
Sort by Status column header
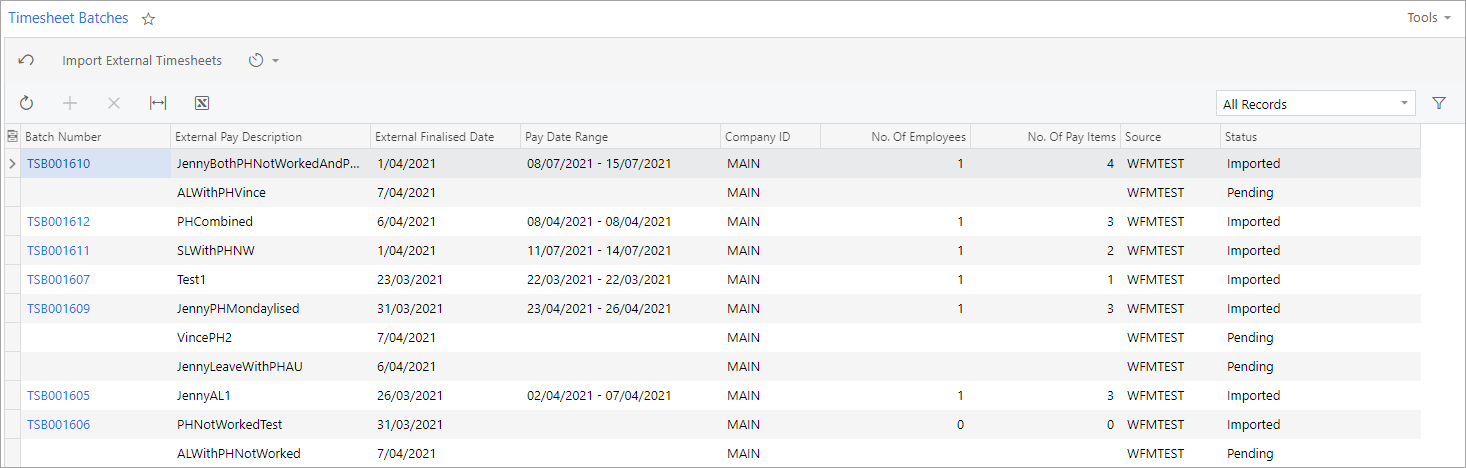(1241, 137)
